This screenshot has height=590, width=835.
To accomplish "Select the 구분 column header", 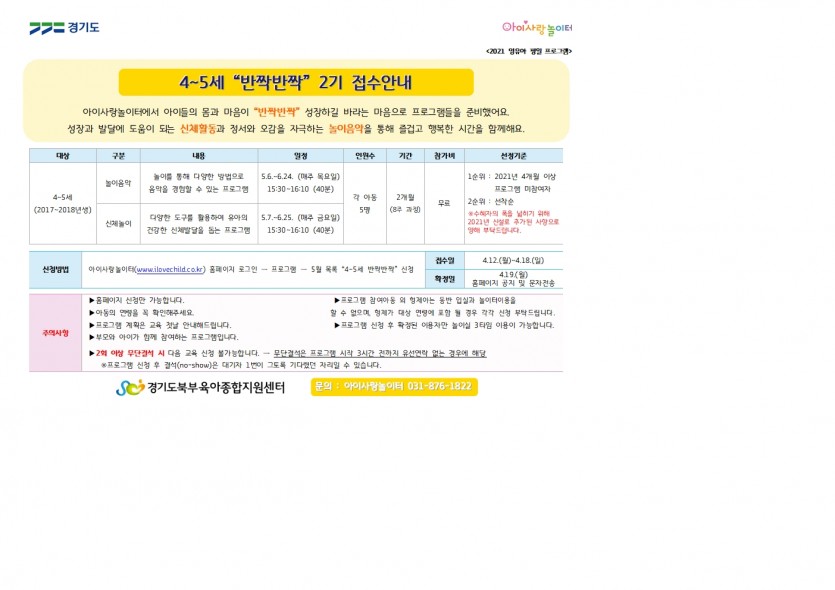I will (118, 156).
